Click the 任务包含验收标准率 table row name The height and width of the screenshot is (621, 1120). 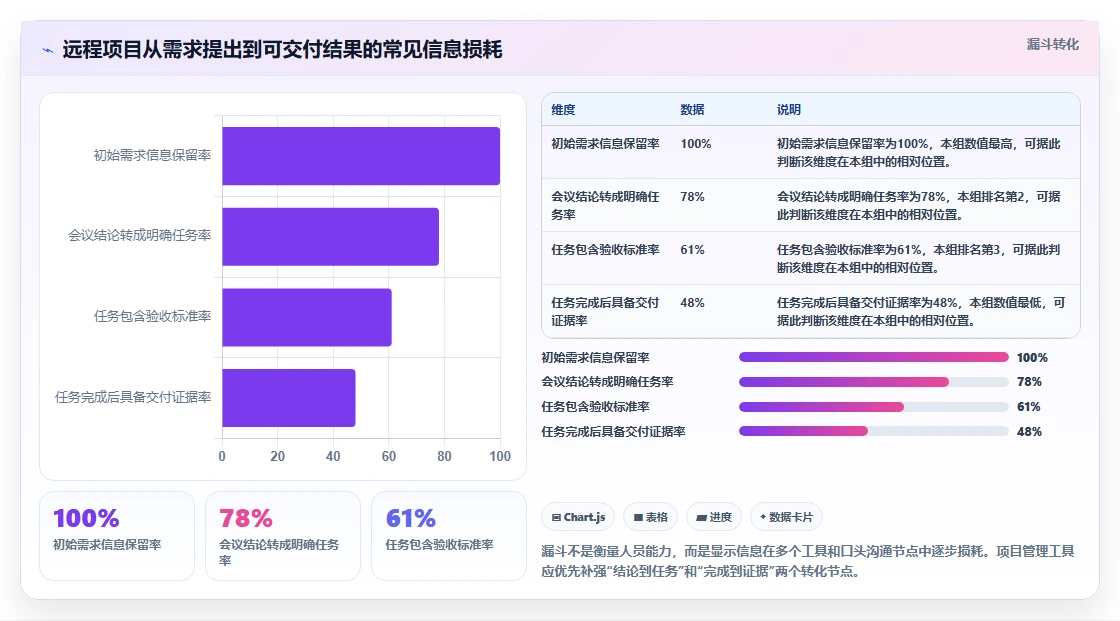click(605, 249)
